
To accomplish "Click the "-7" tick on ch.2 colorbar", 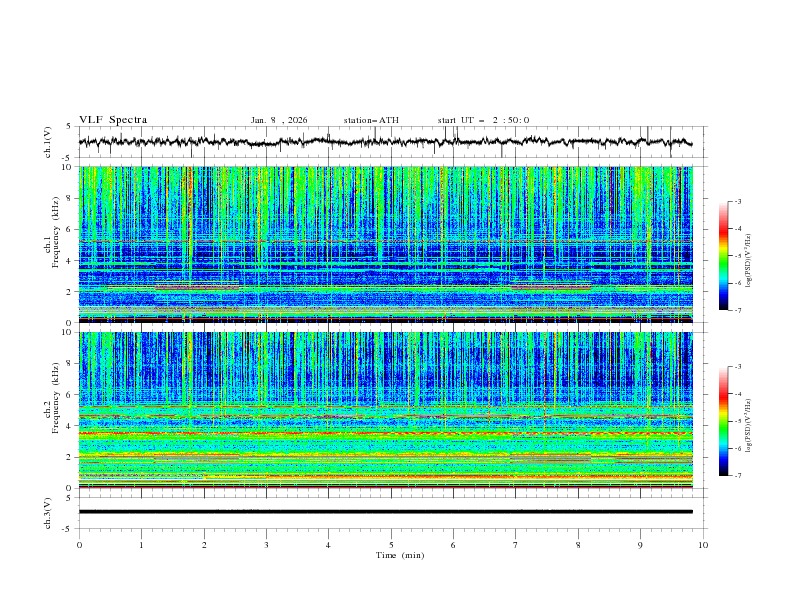I will click(x=737, y=476).
